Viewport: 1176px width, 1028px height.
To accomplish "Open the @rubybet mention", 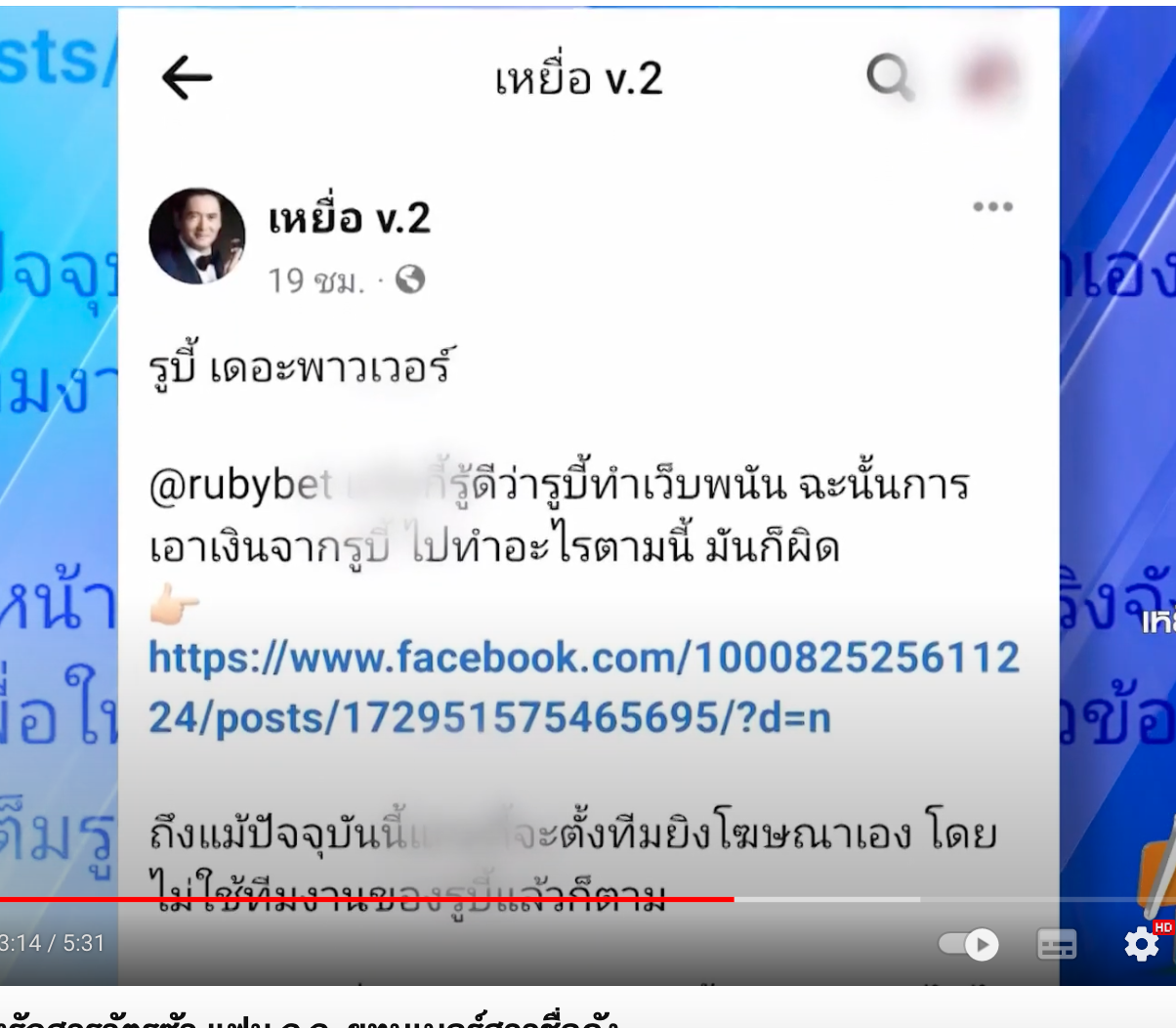I will 240,486.
